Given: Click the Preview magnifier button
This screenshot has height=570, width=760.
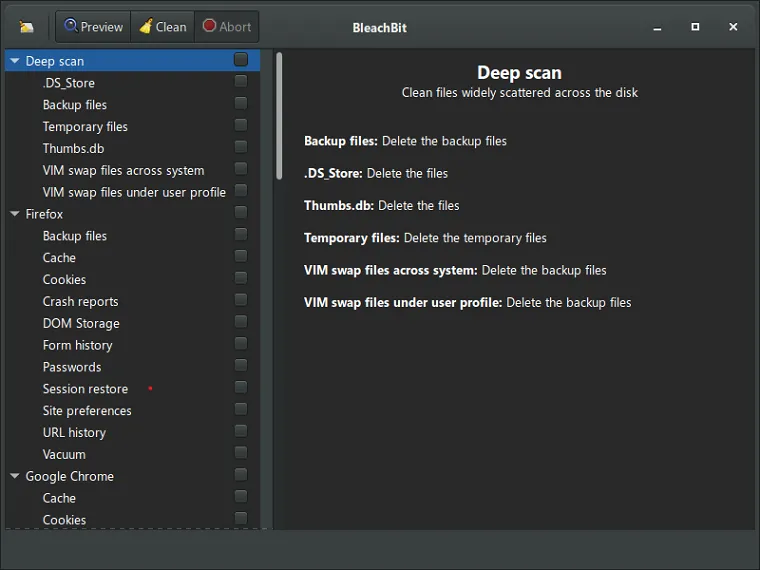Looking at the screenshot, I should point(93,27).
